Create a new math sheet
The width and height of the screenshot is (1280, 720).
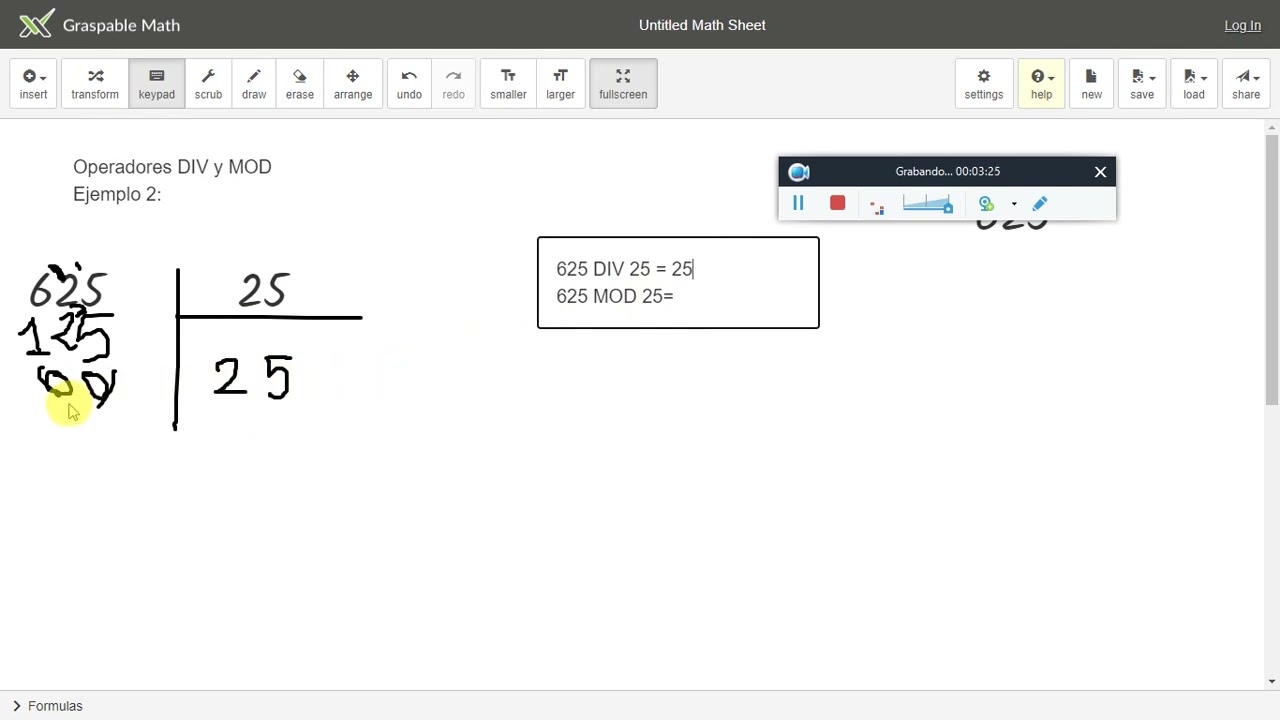point(1091,84)
